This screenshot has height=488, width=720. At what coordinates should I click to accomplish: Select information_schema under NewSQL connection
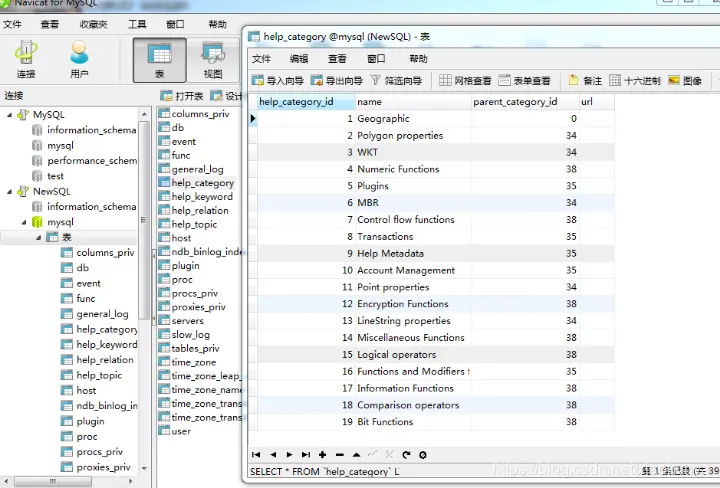click(x=84, y=207)
